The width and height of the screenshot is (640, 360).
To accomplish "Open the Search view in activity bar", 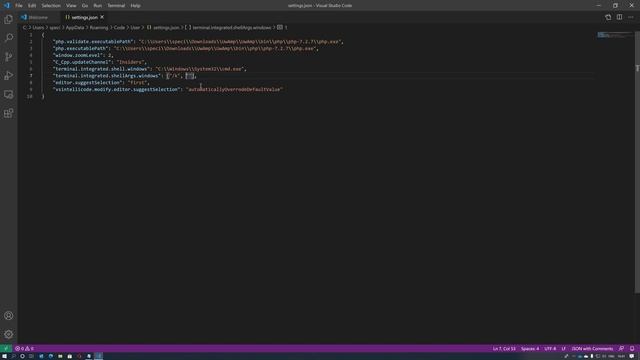I will (x=9, y=38).
